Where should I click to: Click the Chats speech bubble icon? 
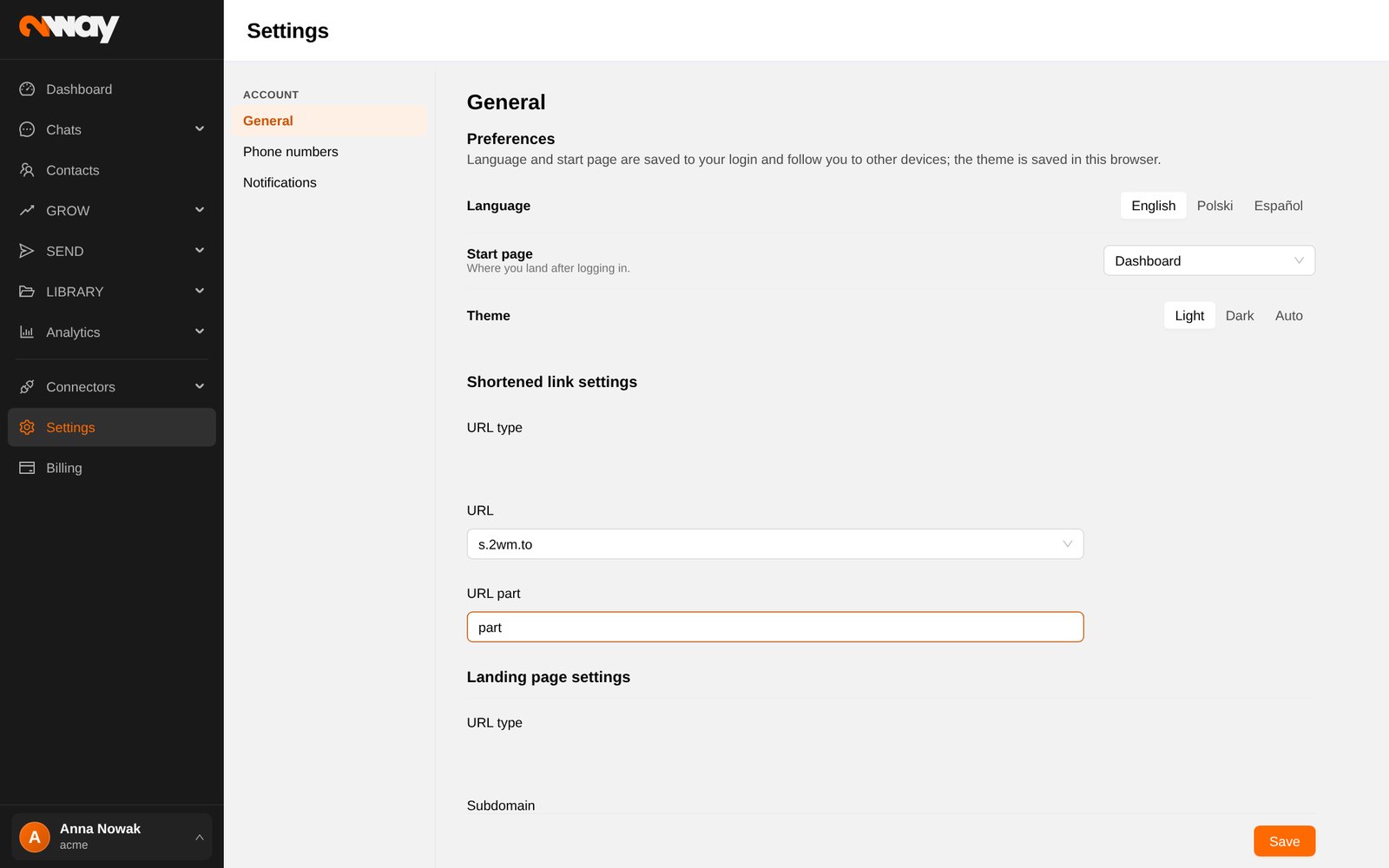[27, 129]
